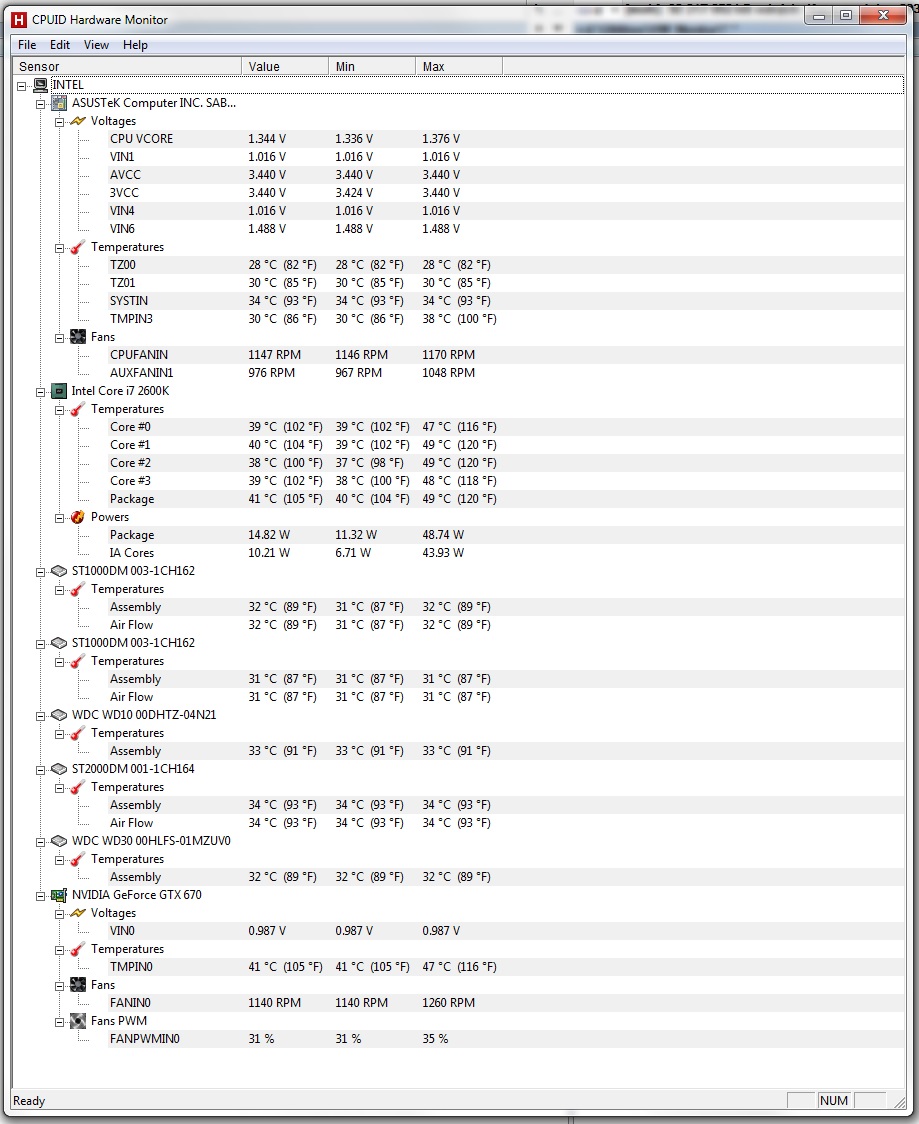Click the WDC WD10 Temperatures thermometer icon
Viewport: 919px width, 1124px height.
click(77, 733)
